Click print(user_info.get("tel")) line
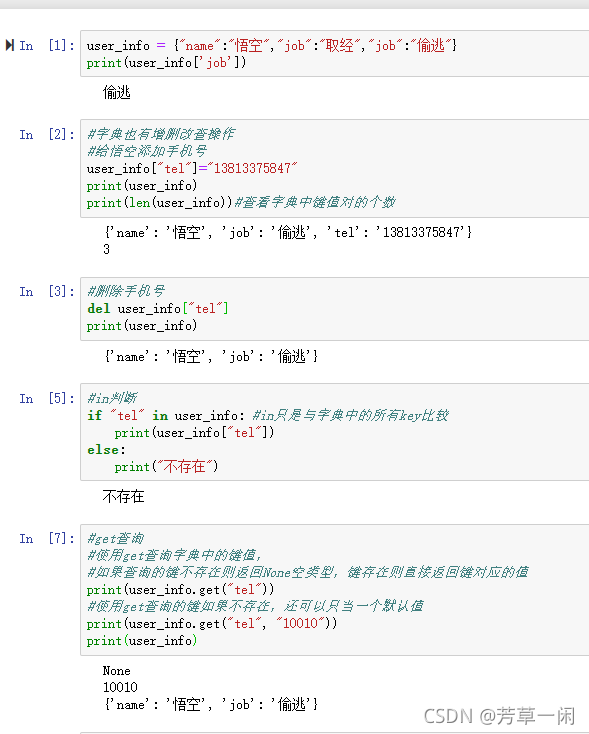Image resolution: width=589 pixels, height=734 pixels. [x=180, y=590]
